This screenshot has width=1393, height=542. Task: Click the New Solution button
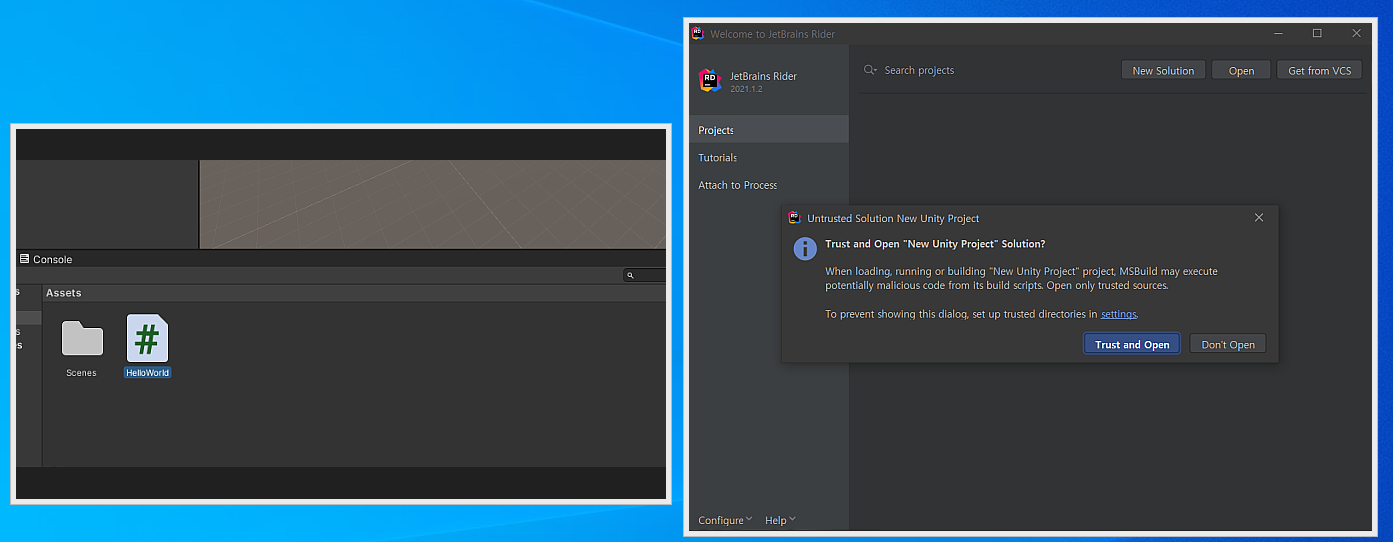pos(1163,70)
